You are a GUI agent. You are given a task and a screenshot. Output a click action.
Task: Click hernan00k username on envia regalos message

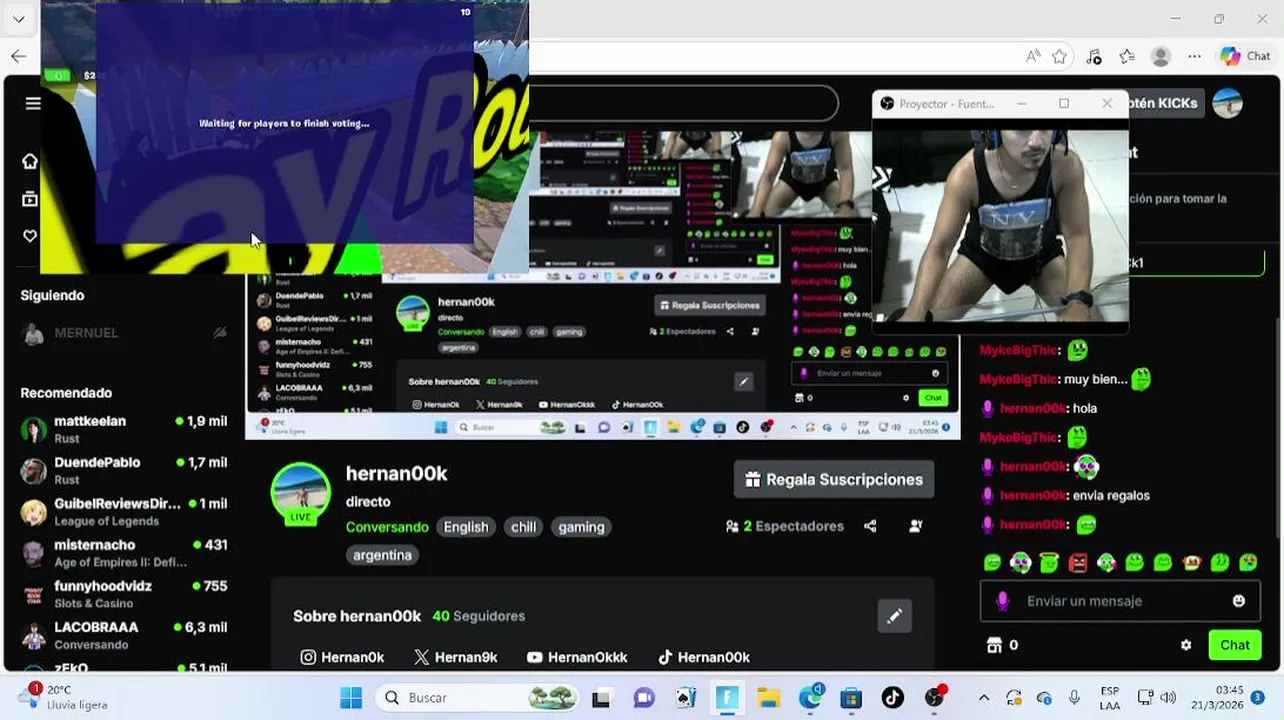[x=1034, y=495]
